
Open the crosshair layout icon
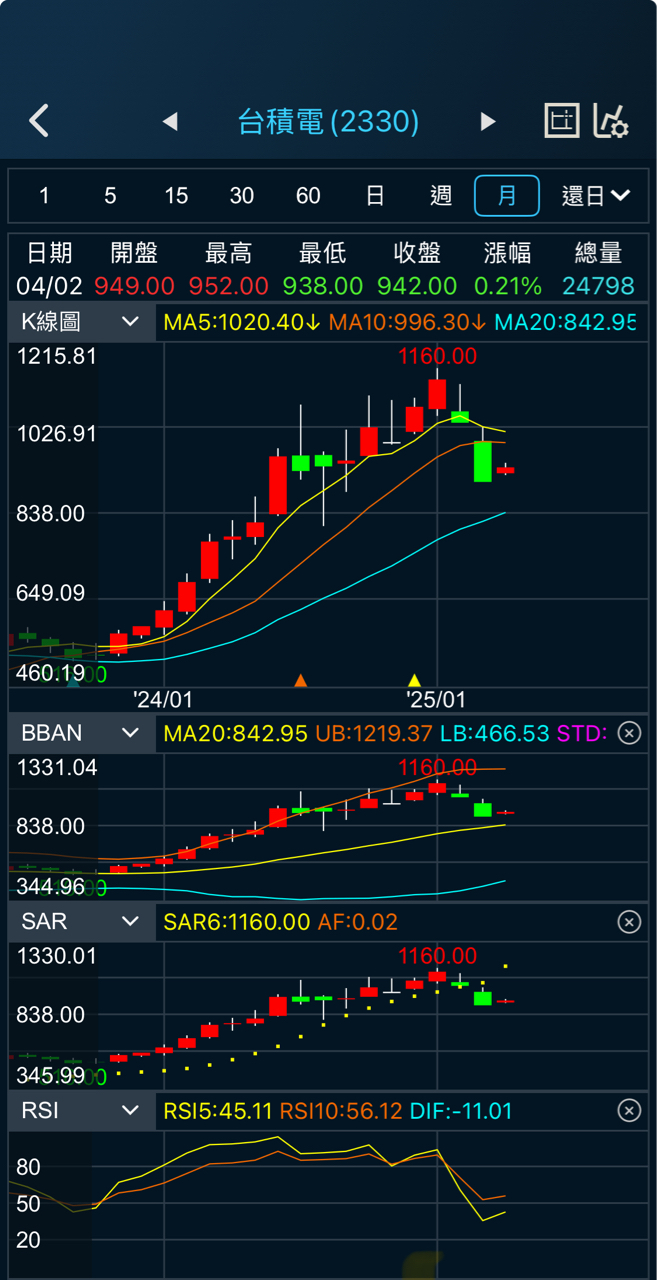(561, 121)
